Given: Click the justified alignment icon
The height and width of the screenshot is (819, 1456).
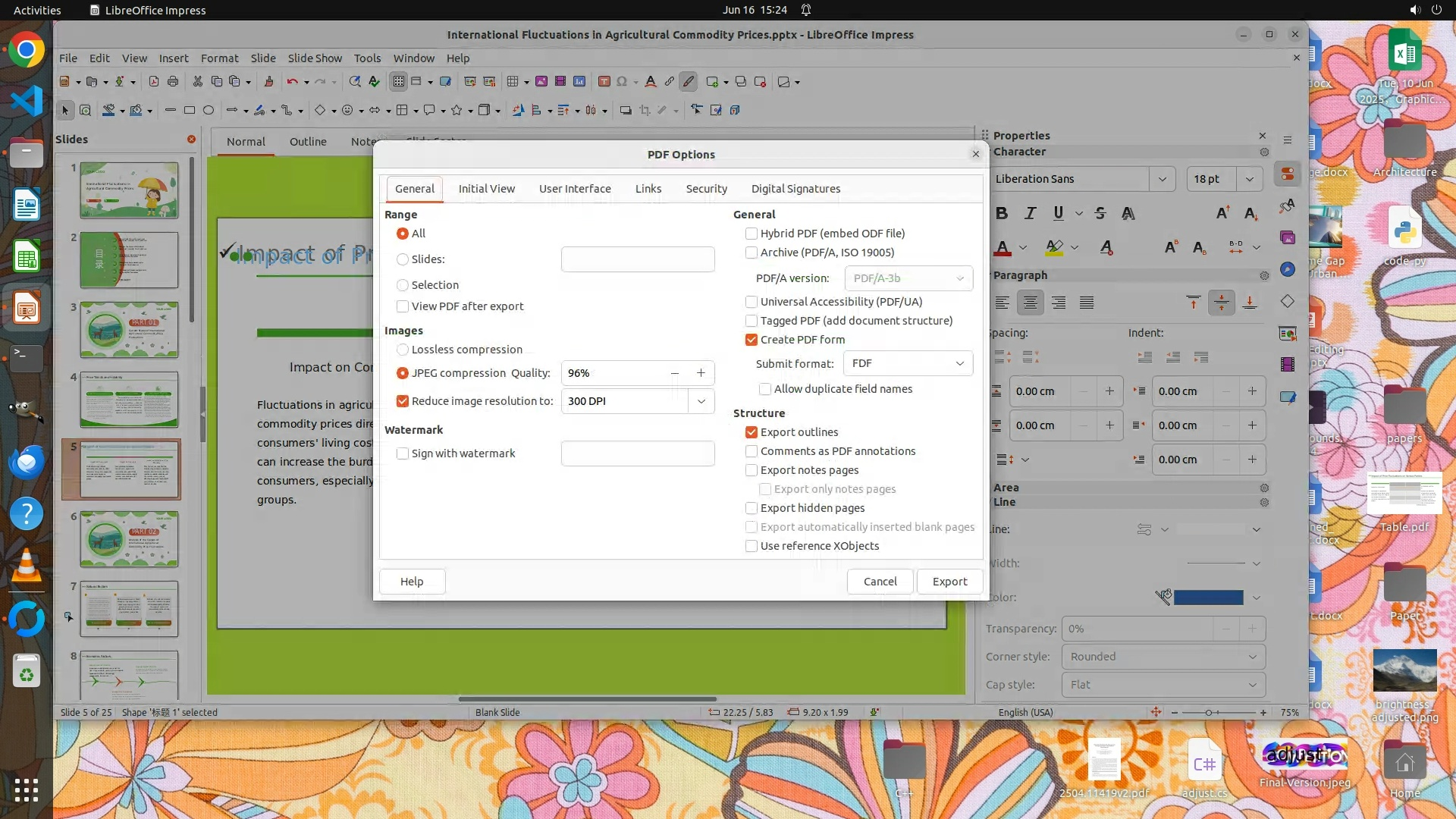Looking at the screenshot, I should 1087,303.
